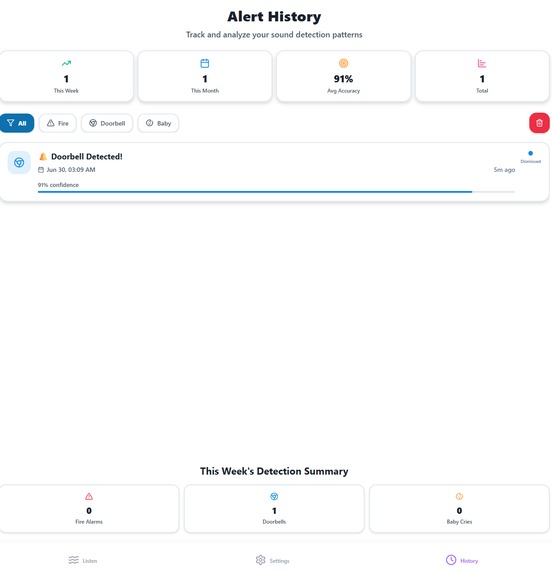Click the small calendar icon beside alert date
Screen dimensions: 552x573
[x=41, y=170]
